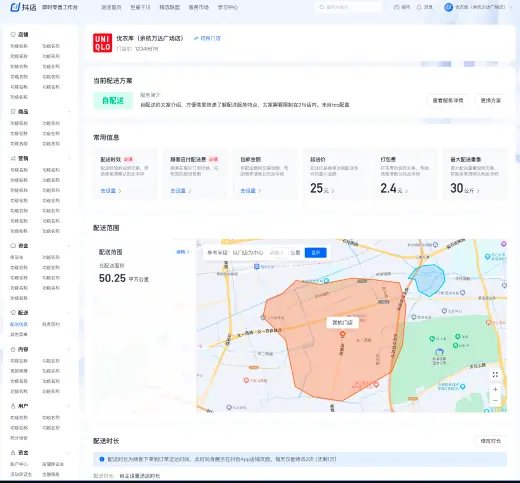Click 去设置 in the 包邮金额 card
The width and height of the screenshot is (520, 483).
point(248,191)
